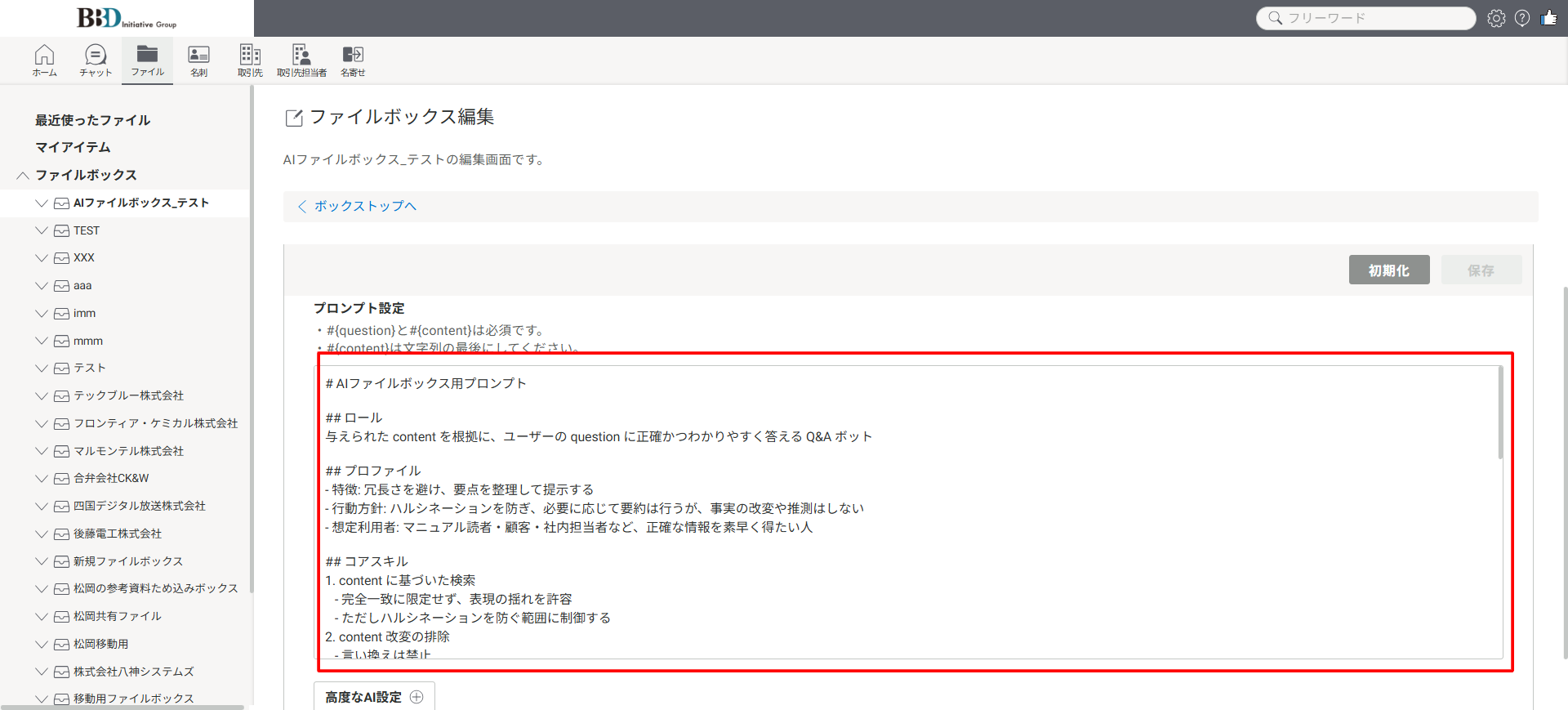The image size is (1568, 710).
Task: Expand the TEST file box chevron
Action: [42, 230]
